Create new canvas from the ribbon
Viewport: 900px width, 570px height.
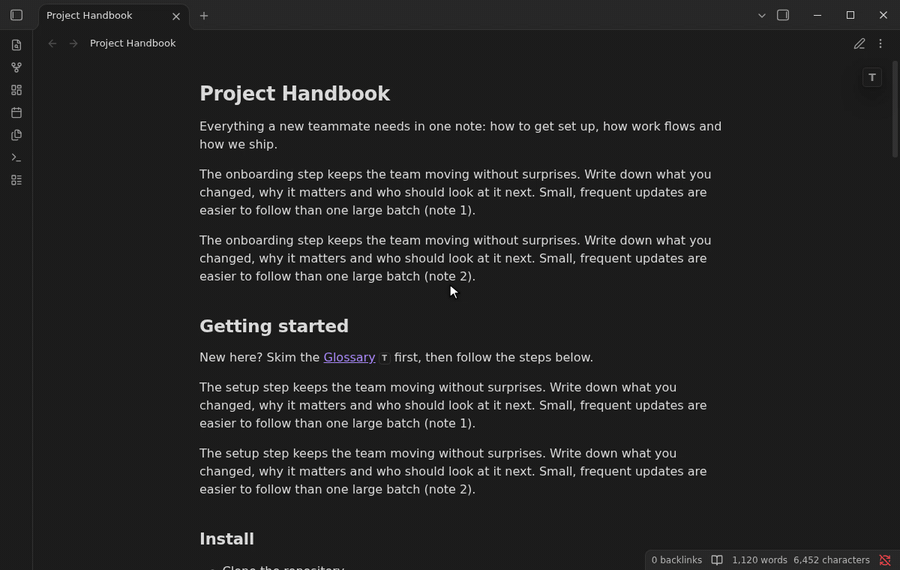(16, 90)
